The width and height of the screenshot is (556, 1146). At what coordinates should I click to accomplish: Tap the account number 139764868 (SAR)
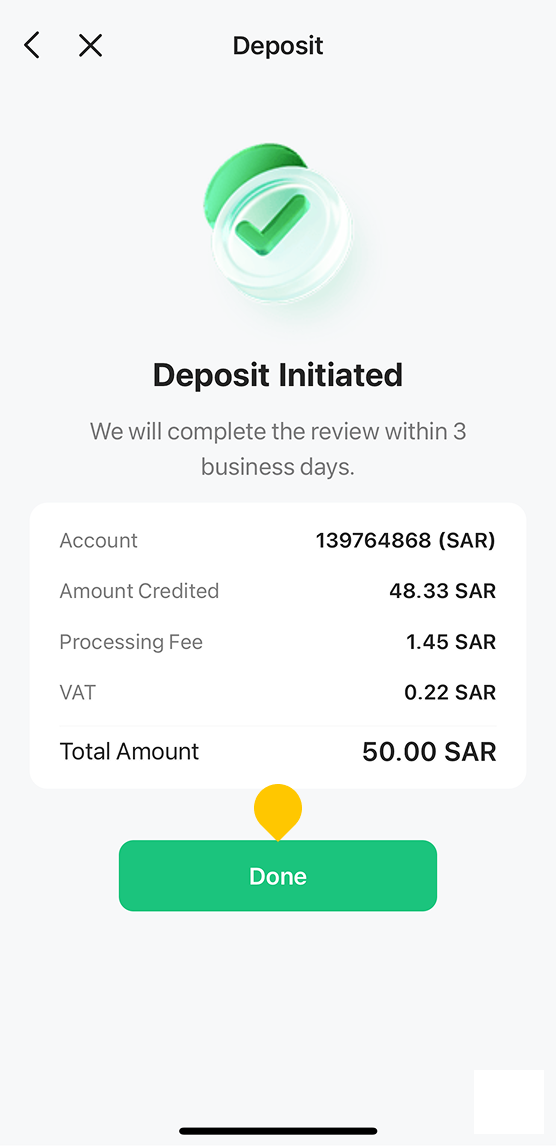tap(405, 540)
